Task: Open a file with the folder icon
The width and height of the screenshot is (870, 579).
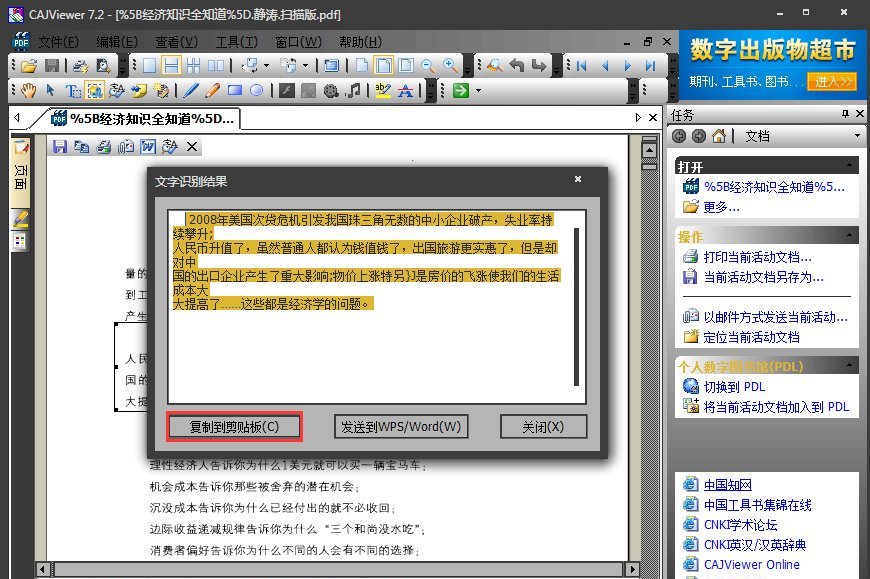Action: pos(29,66)
